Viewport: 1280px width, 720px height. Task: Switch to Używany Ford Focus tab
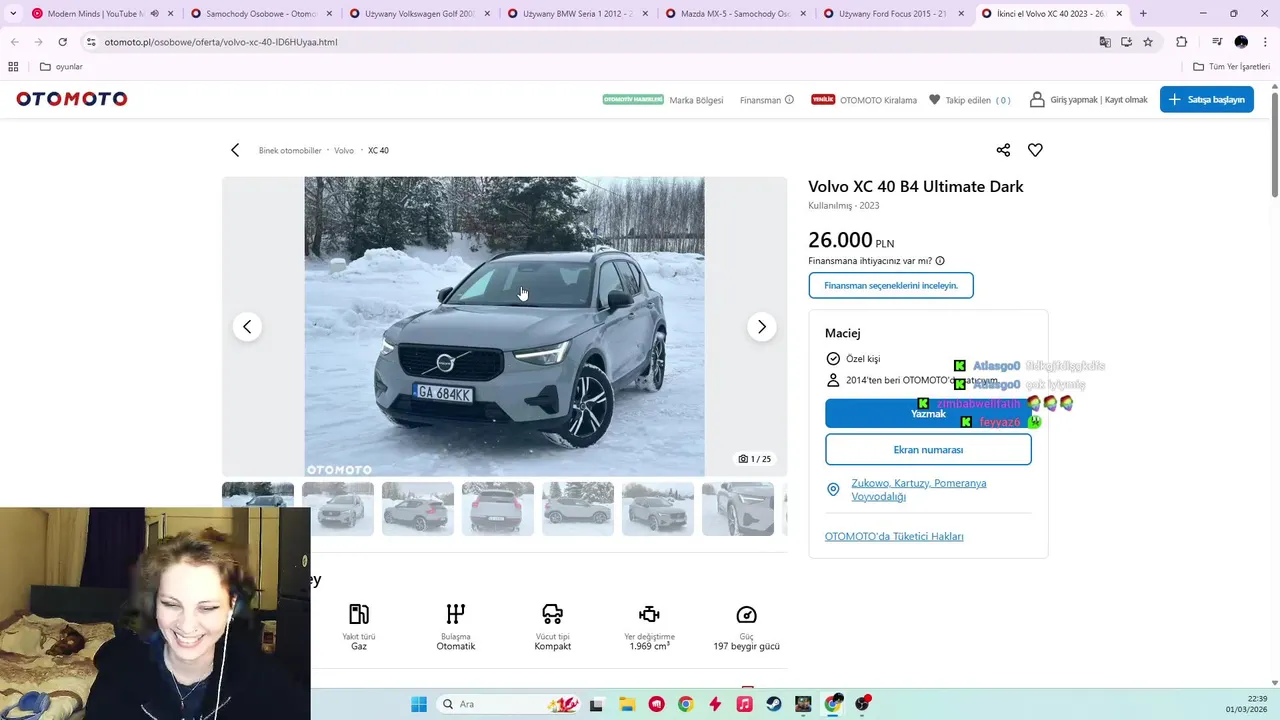tap(893, 14)
